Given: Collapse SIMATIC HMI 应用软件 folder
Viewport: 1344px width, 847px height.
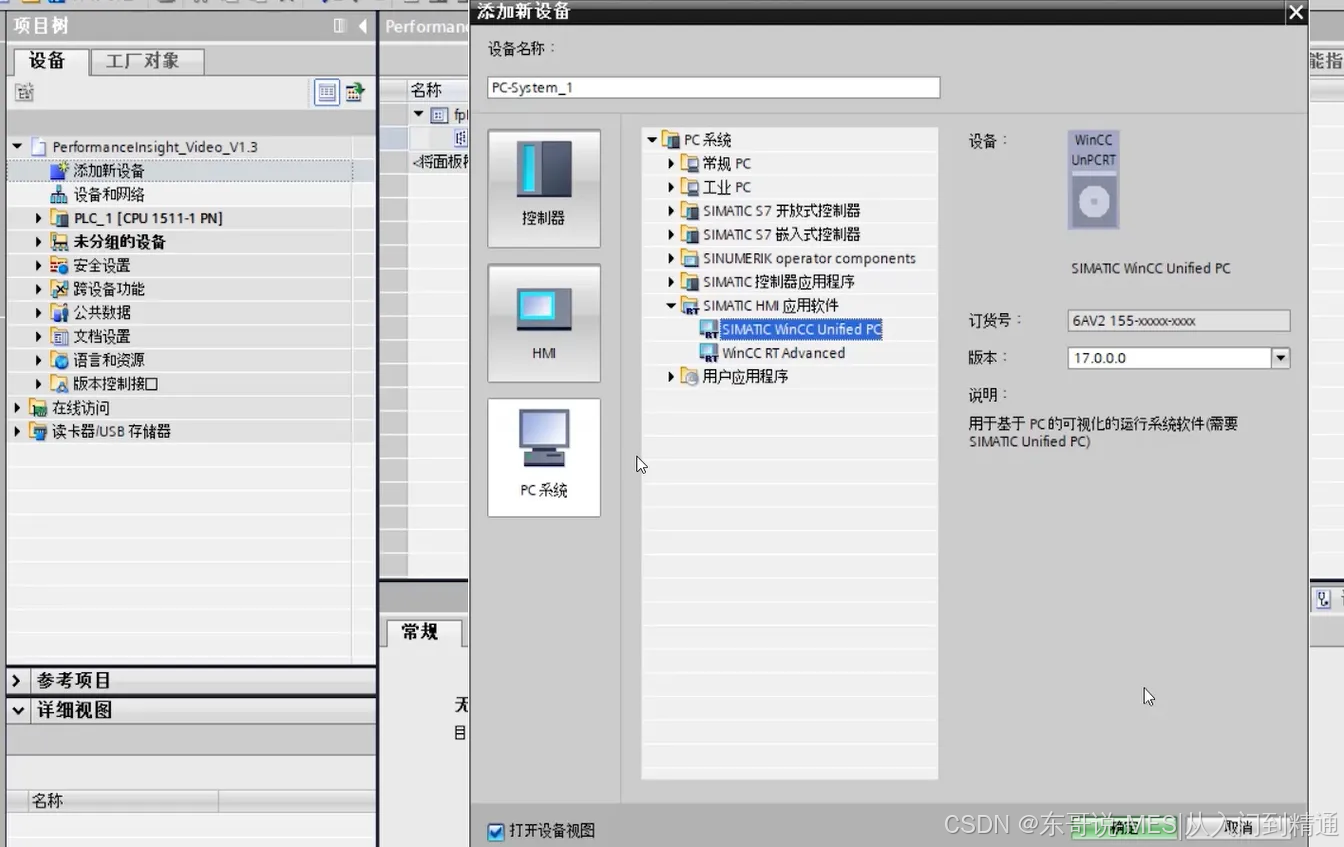Looking at the screenshot, I should point(672,306).
